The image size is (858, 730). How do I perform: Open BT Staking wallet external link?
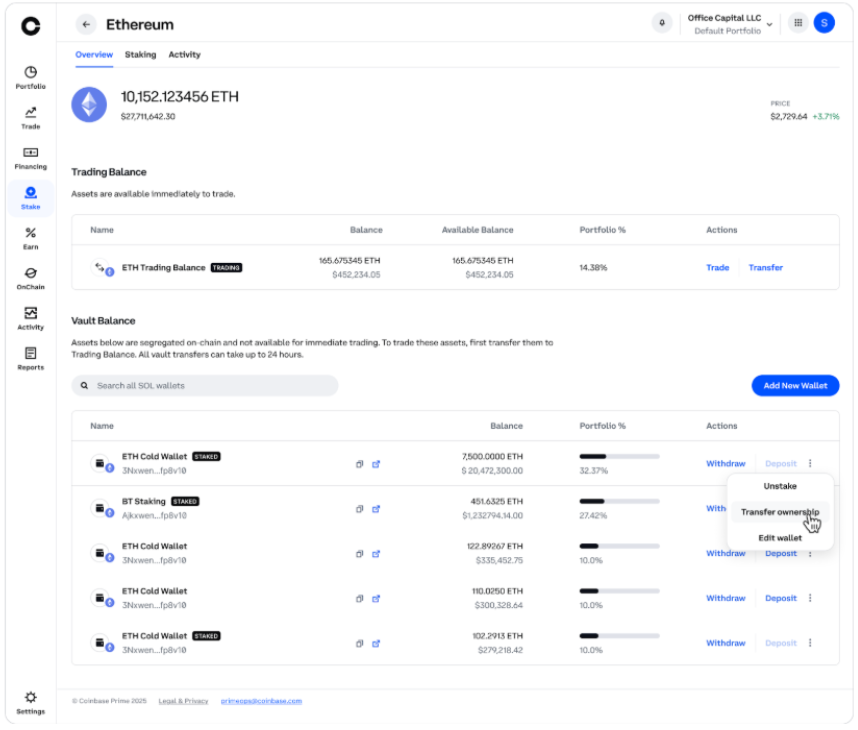376,509
